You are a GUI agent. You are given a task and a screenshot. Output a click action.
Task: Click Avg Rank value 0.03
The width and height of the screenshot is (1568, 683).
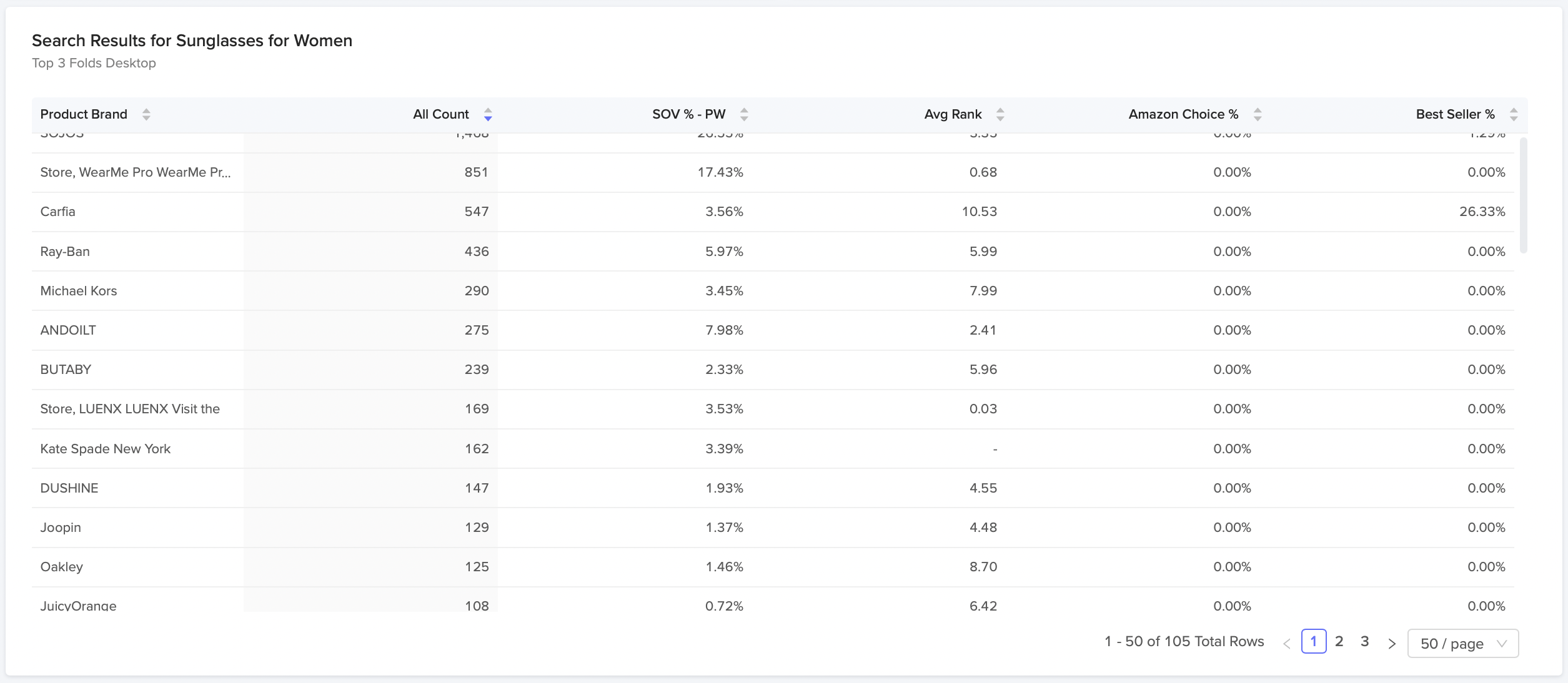click(983, 409)
